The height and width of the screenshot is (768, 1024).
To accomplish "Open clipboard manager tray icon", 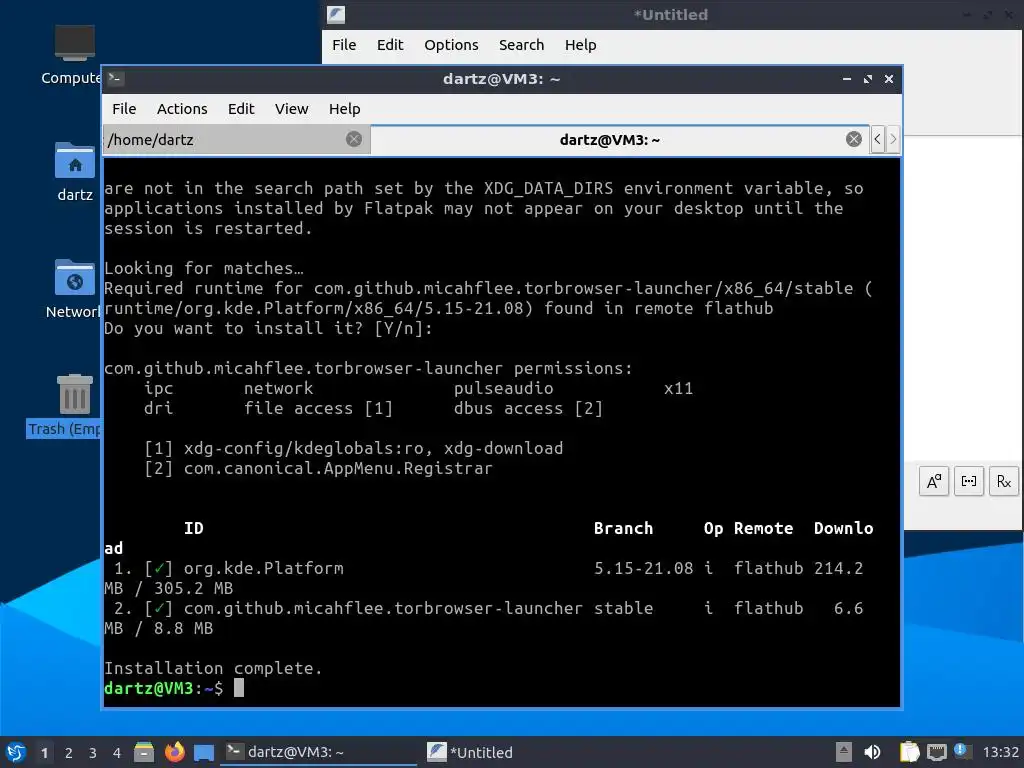I will pyautogui.click(x=909, y=752).
